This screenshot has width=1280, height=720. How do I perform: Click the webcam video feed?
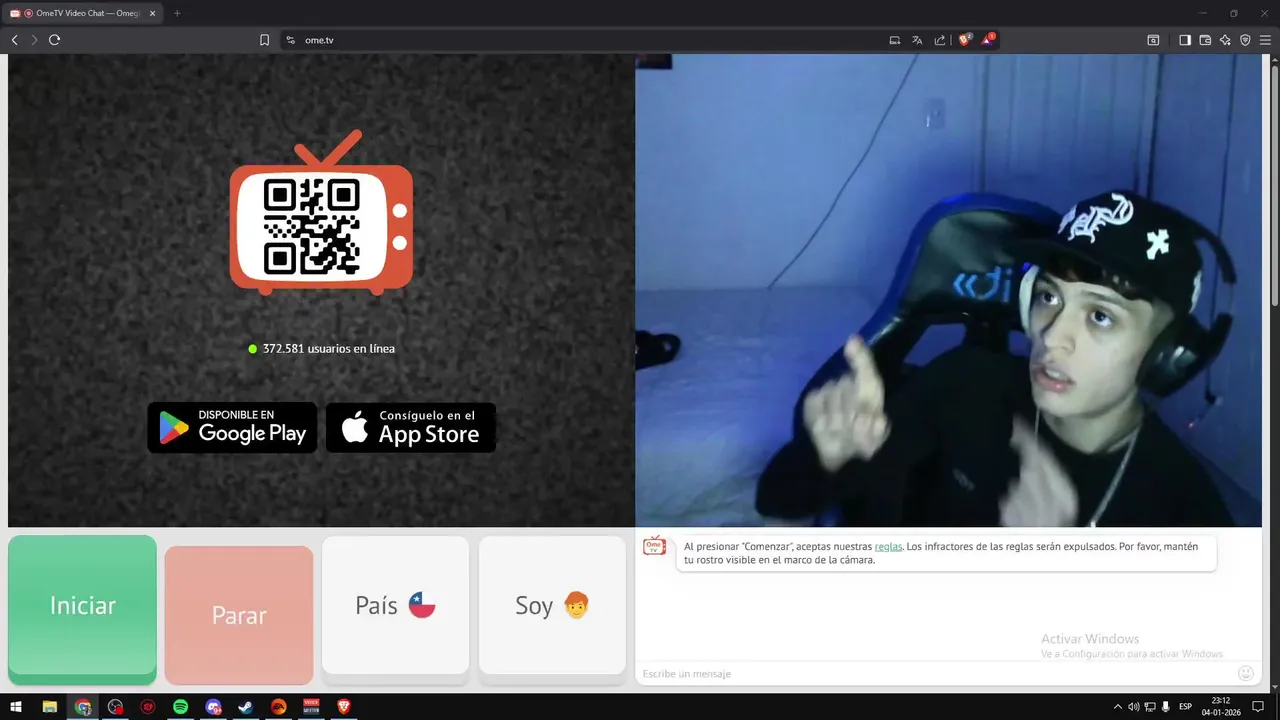tap(948, 290)
